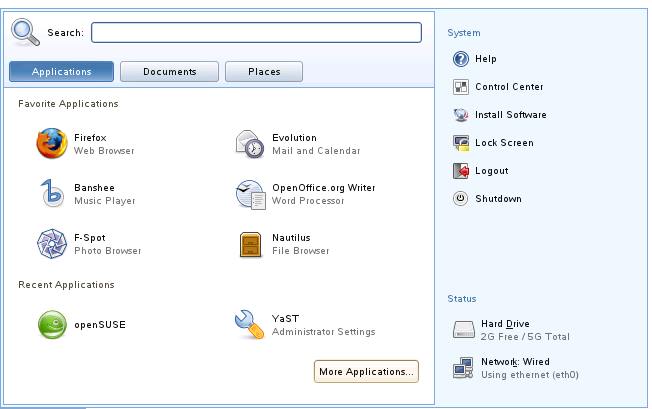Click the "Firefox" application name

(x=90, y=138)
